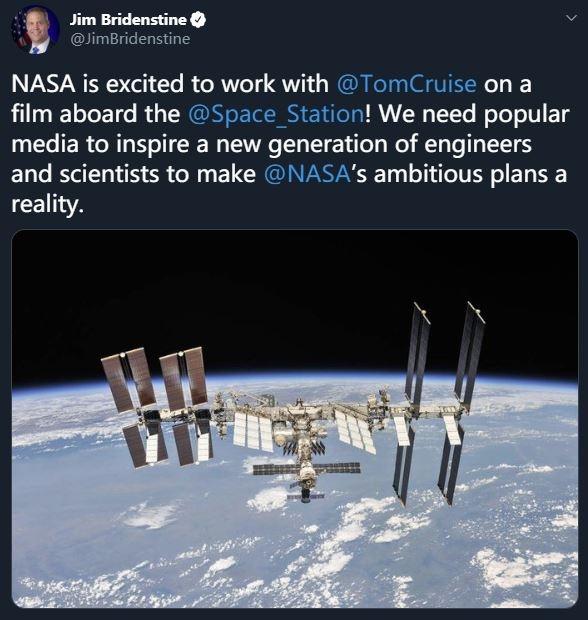Open the @TomCruise mention
This screenshot has height=620, width=588.
click(x=406, y=83)
